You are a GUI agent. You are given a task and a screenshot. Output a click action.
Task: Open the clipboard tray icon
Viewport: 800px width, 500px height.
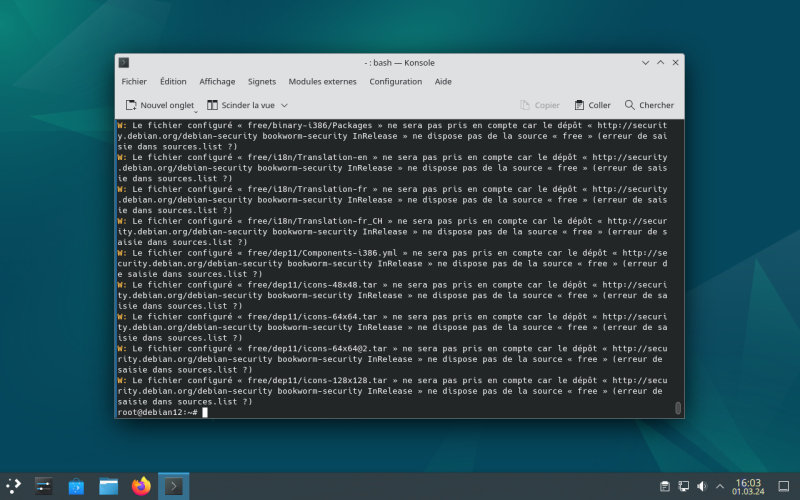pyautogui.click(x=664, y=486)
